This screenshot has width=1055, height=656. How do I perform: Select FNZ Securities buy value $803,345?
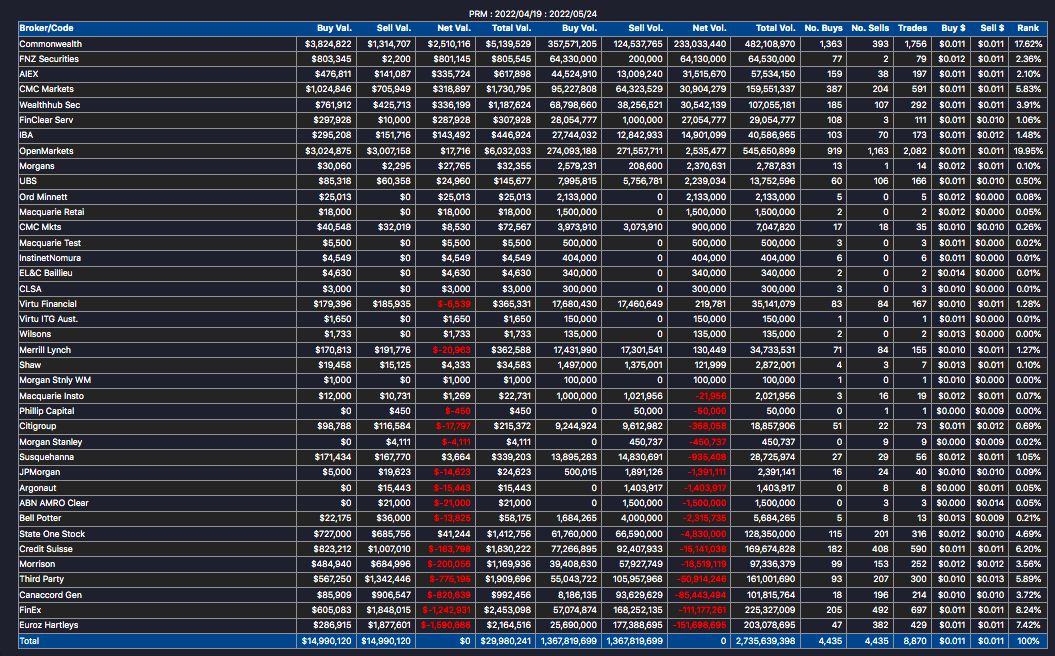[332, 59]
